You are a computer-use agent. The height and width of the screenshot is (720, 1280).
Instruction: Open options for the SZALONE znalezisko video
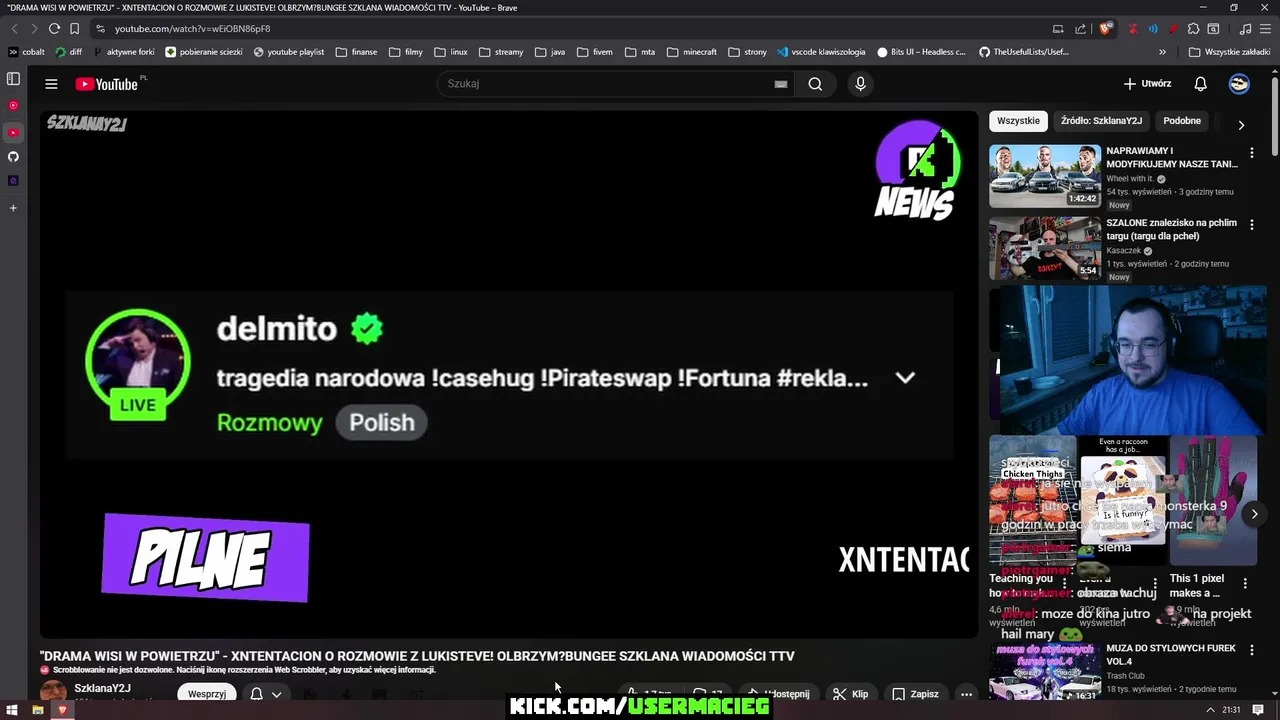coord(1251,225)
